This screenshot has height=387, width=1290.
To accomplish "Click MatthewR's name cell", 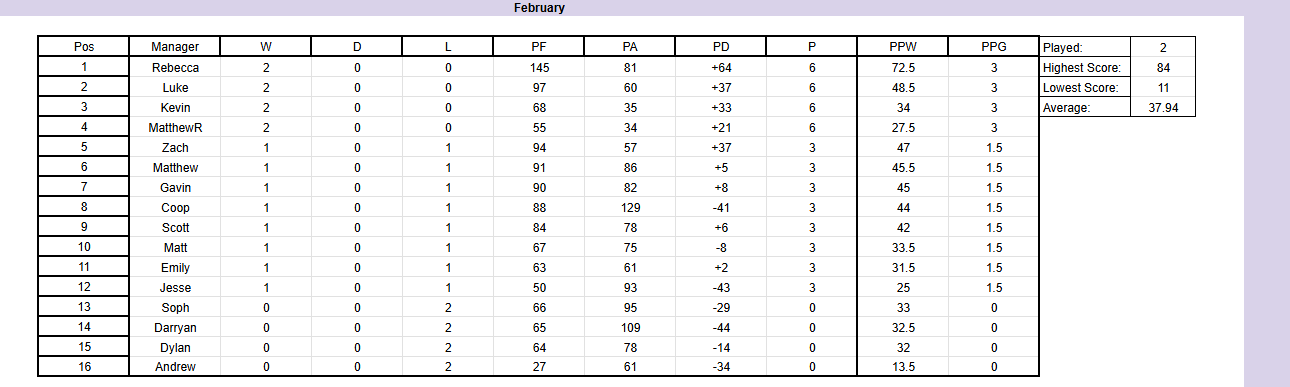I will click(x=175, y=127).
